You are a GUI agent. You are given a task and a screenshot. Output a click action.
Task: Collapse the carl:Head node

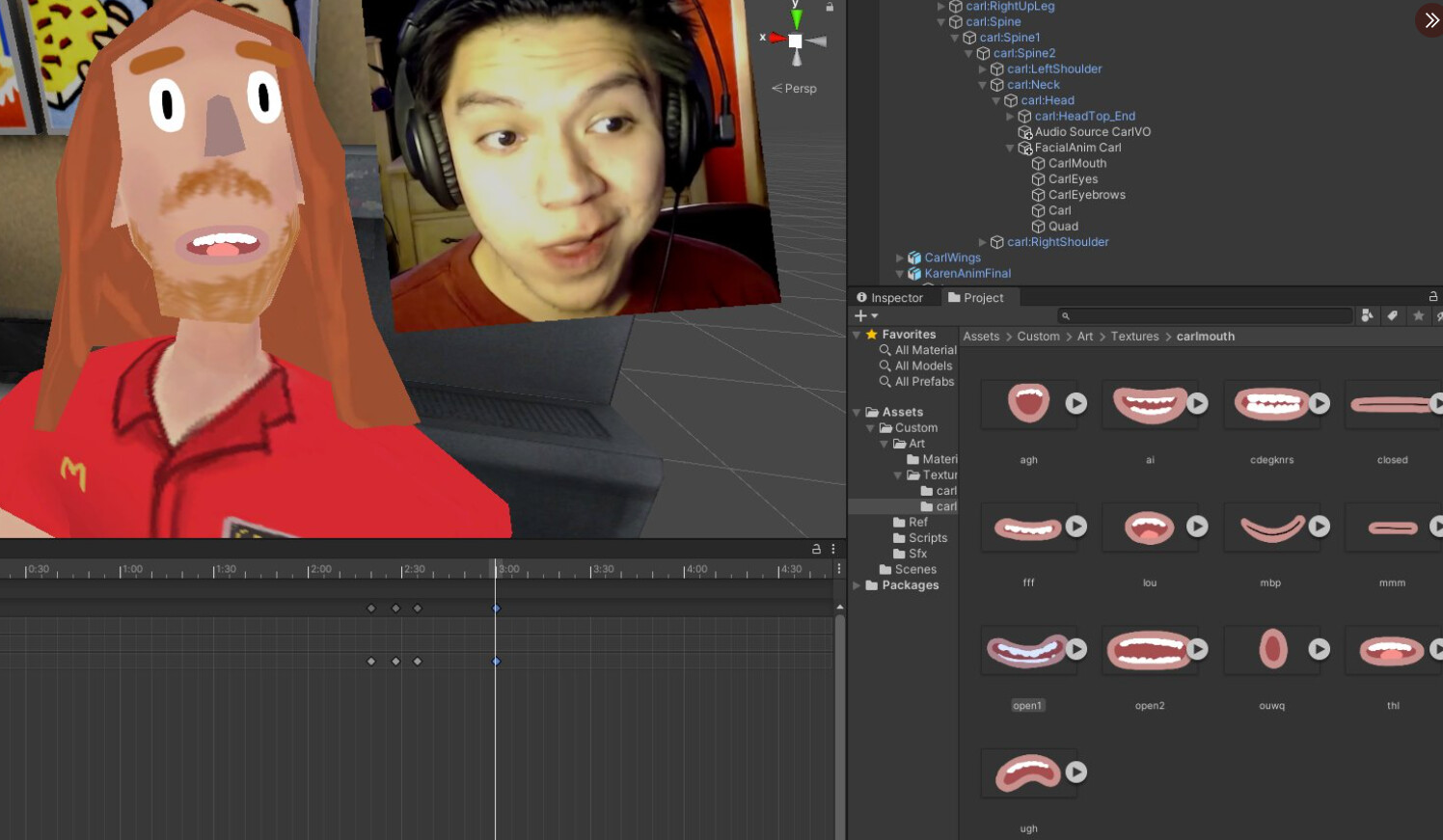996,100
